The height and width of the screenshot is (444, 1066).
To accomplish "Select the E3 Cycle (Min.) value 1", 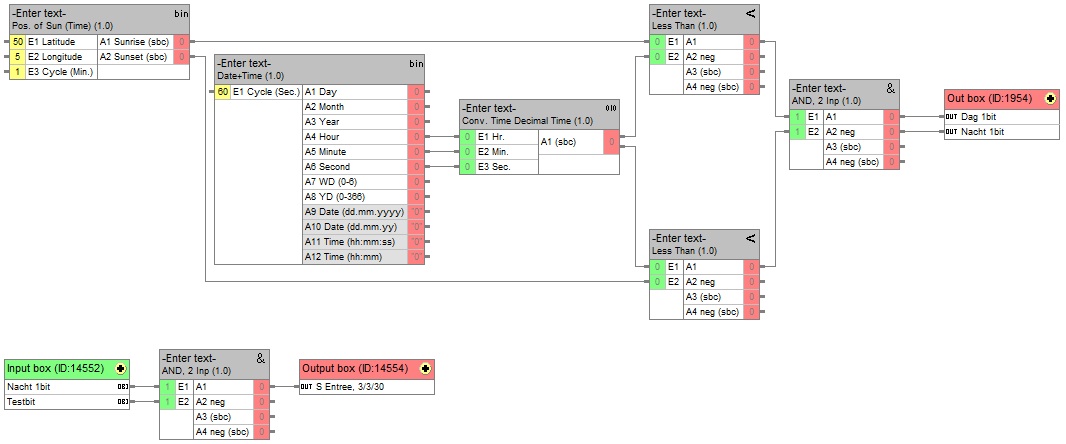I will pyautogui.click(x=18, y=72).
